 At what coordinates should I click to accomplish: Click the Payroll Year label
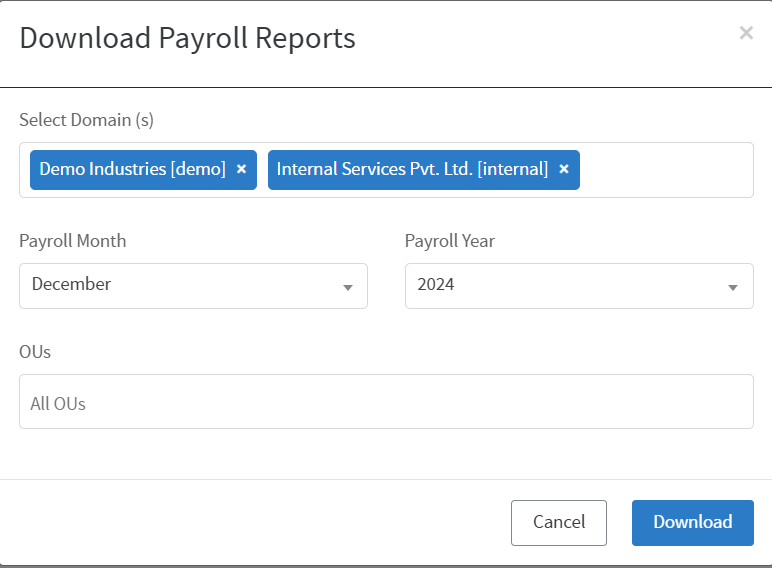pyautogui.click(x=449, y=241)
